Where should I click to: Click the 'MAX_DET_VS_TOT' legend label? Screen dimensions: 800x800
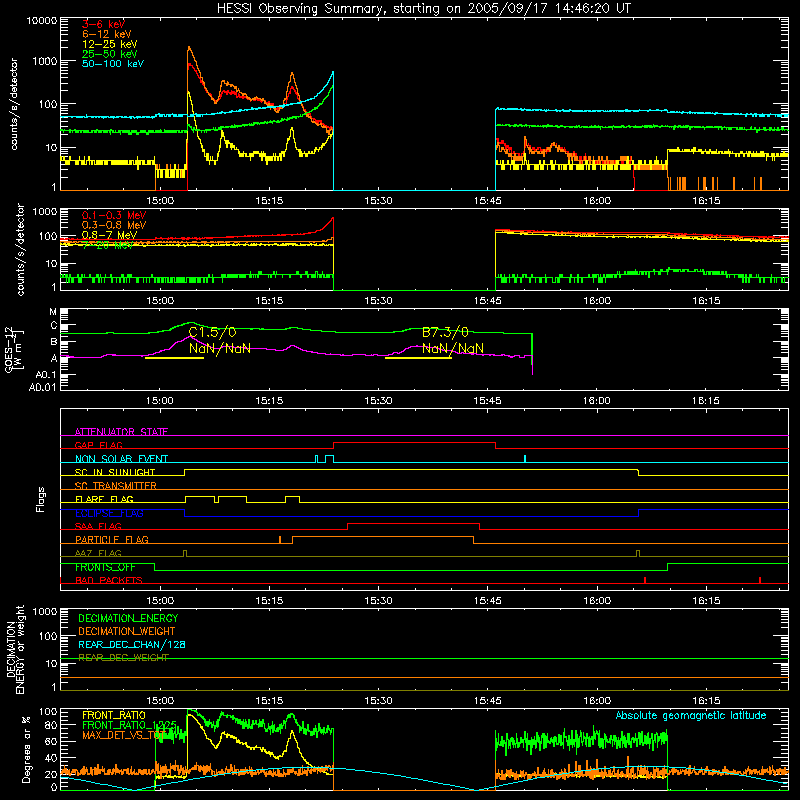pos(122,735)
